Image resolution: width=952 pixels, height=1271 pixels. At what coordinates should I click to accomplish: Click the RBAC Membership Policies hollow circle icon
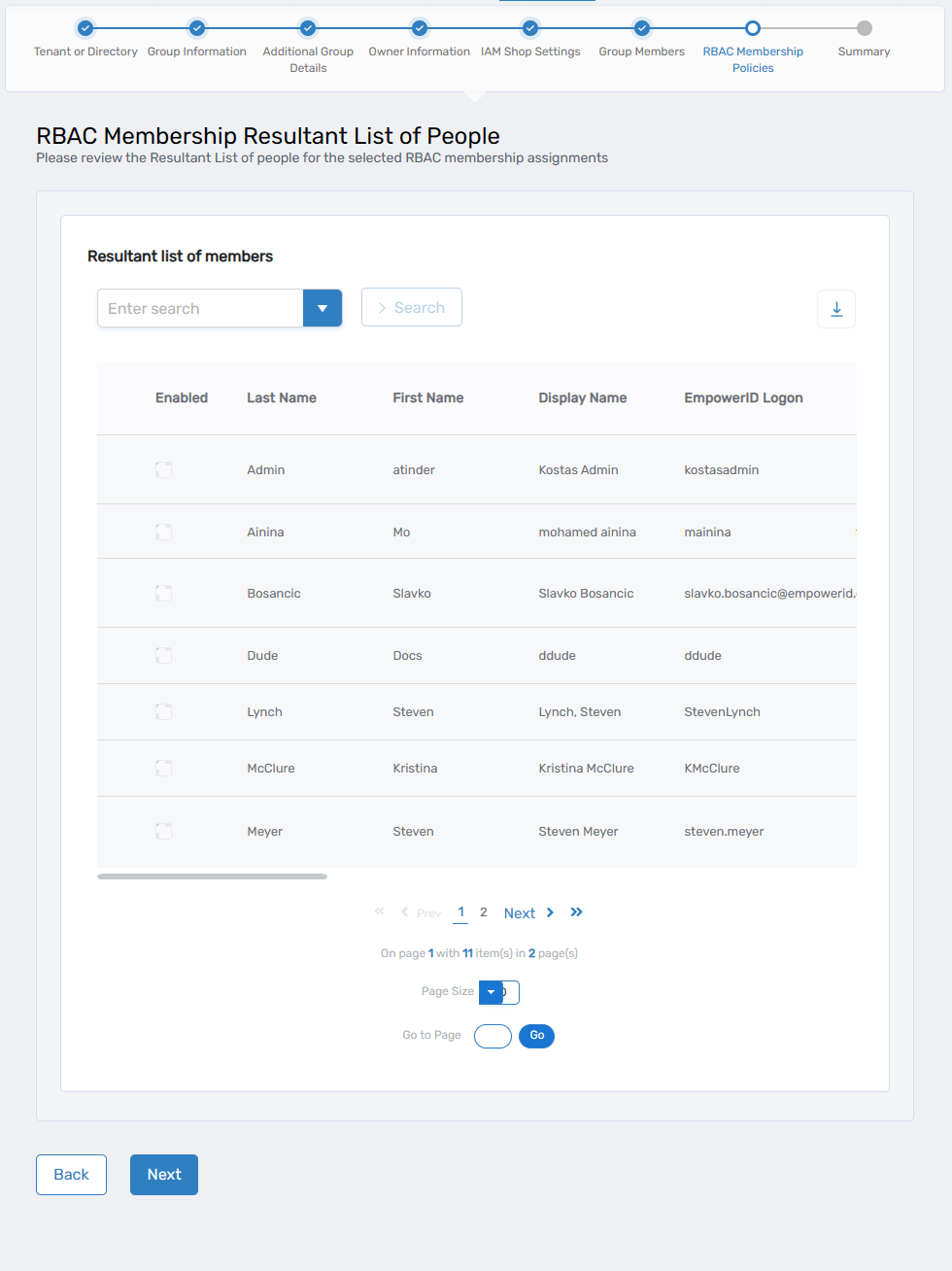point(753,28)
